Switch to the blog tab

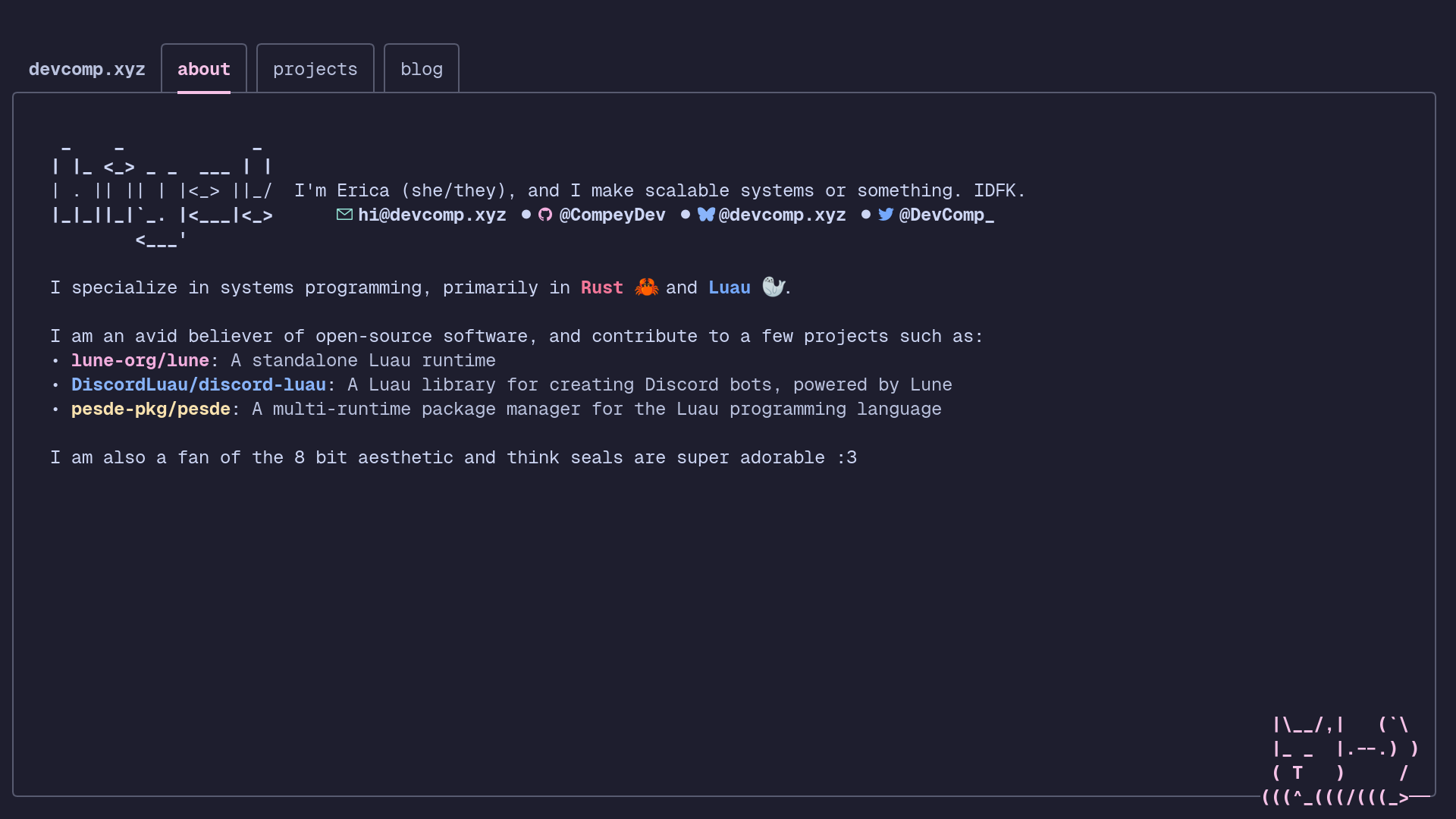pos(422,69)
